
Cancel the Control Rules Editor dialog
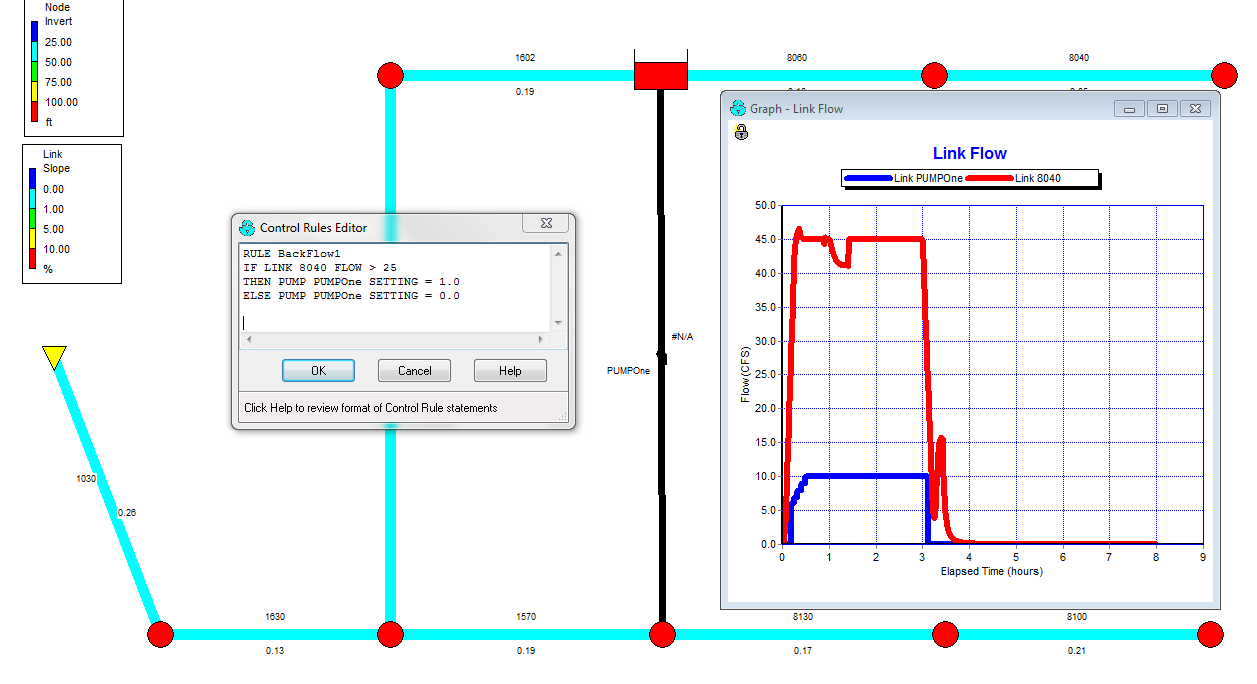tap(414, 371)
